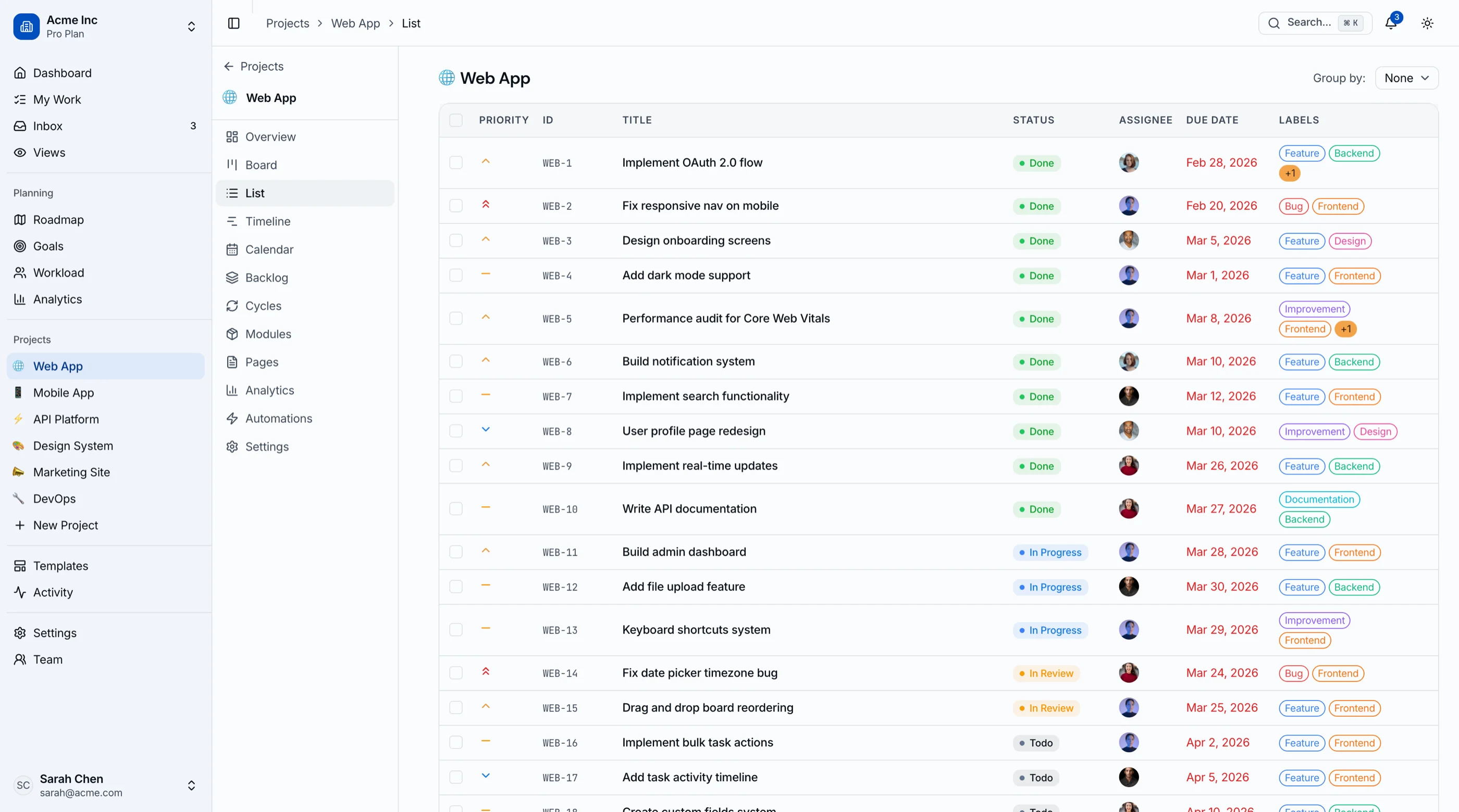Click the Goals target icon
This screenshot has width=1459, height=812.
[20, 246]
